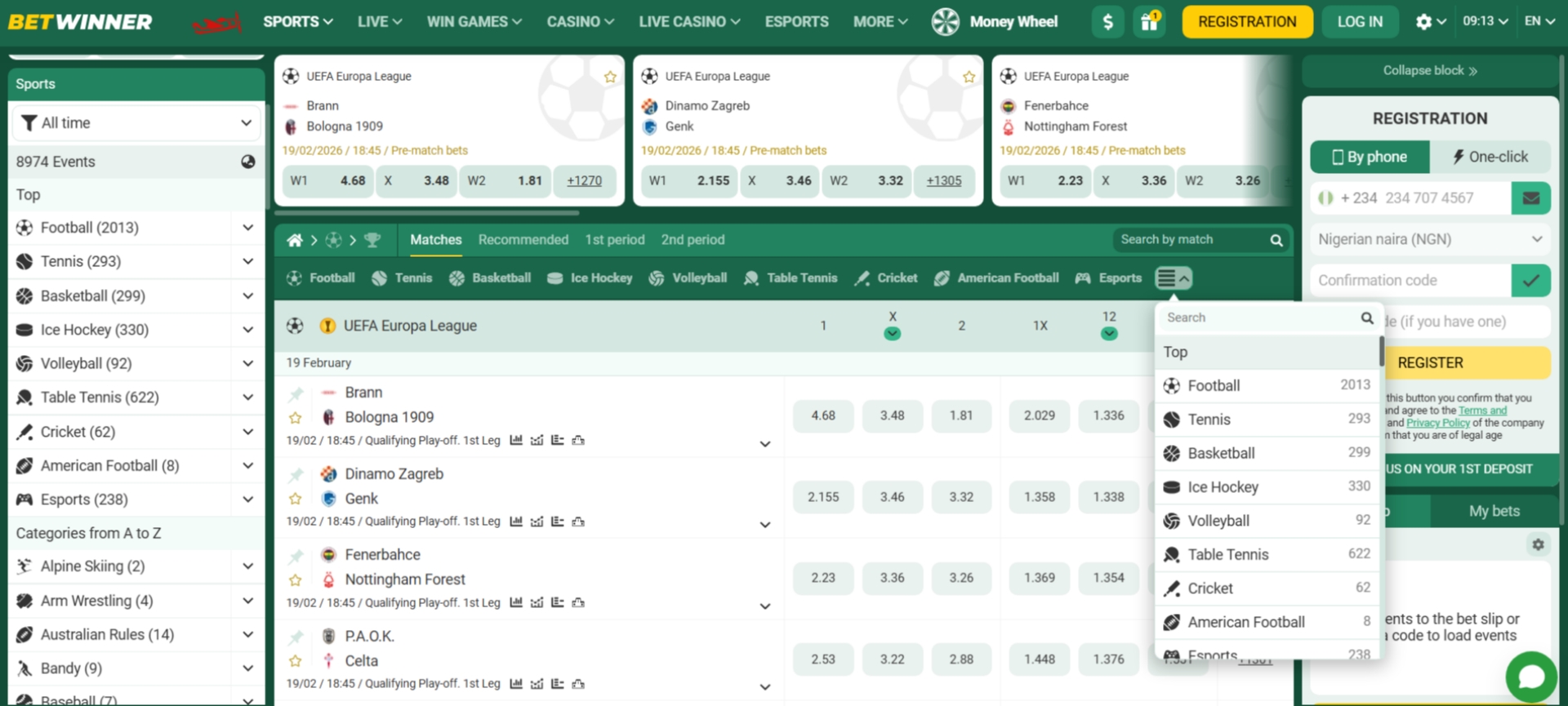Select Ice Hockey in the filter bar
The height and width of the screenshot is (706, 1568).
(590, 278)
